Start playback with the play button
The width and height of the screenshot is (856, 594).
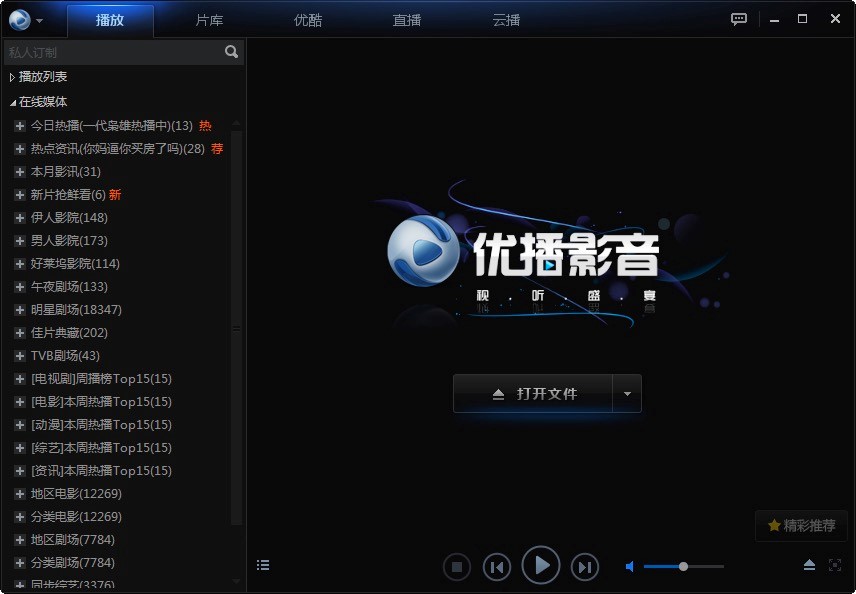(x=541, y=566)
